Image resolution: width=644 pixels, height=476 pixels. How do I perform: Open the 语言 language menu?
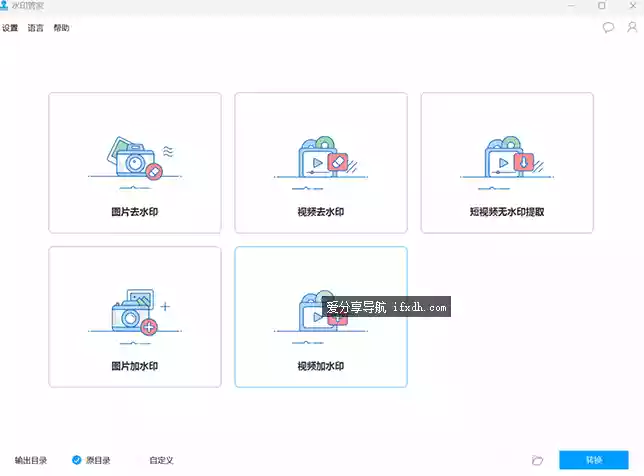[35, 28]
